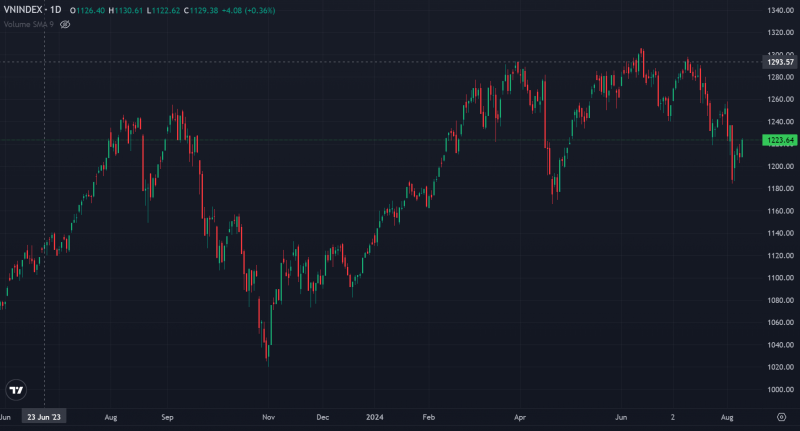The width and height of the screenshot is (800, 431).
Task: Select the Volume SMA 9 indicator label
Action: click(29, 24)
